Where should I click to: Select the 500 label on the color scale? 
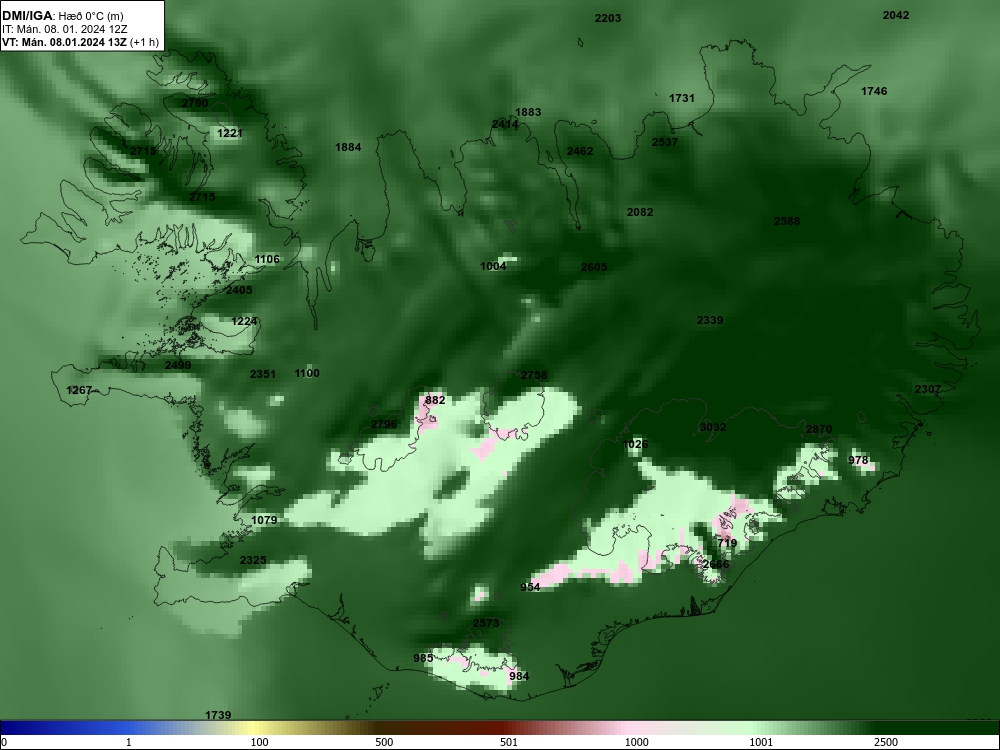coord(384,742)
